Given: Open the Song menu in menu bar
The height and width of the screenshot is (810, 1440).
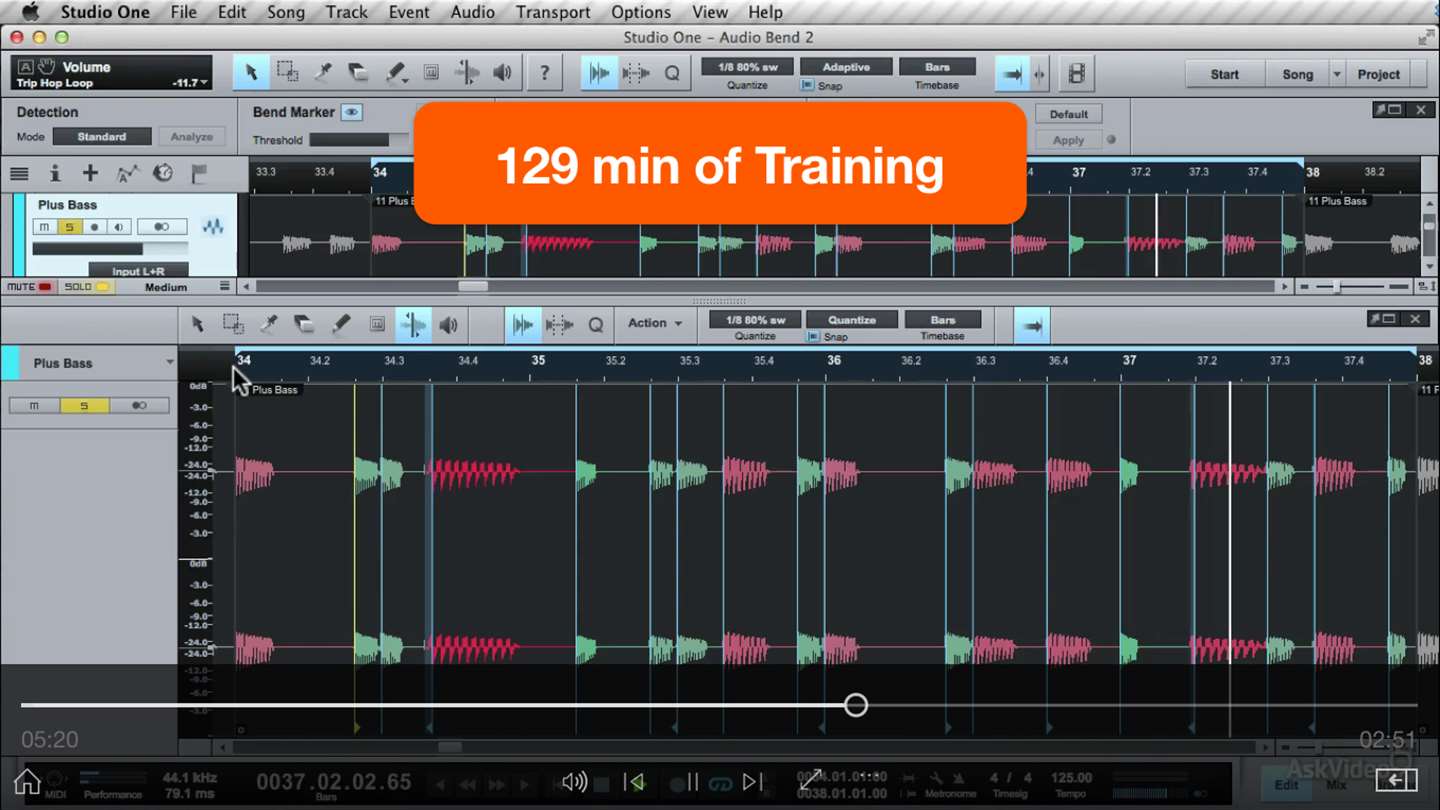Looking at the screenshot, I should tap(286, 12).
